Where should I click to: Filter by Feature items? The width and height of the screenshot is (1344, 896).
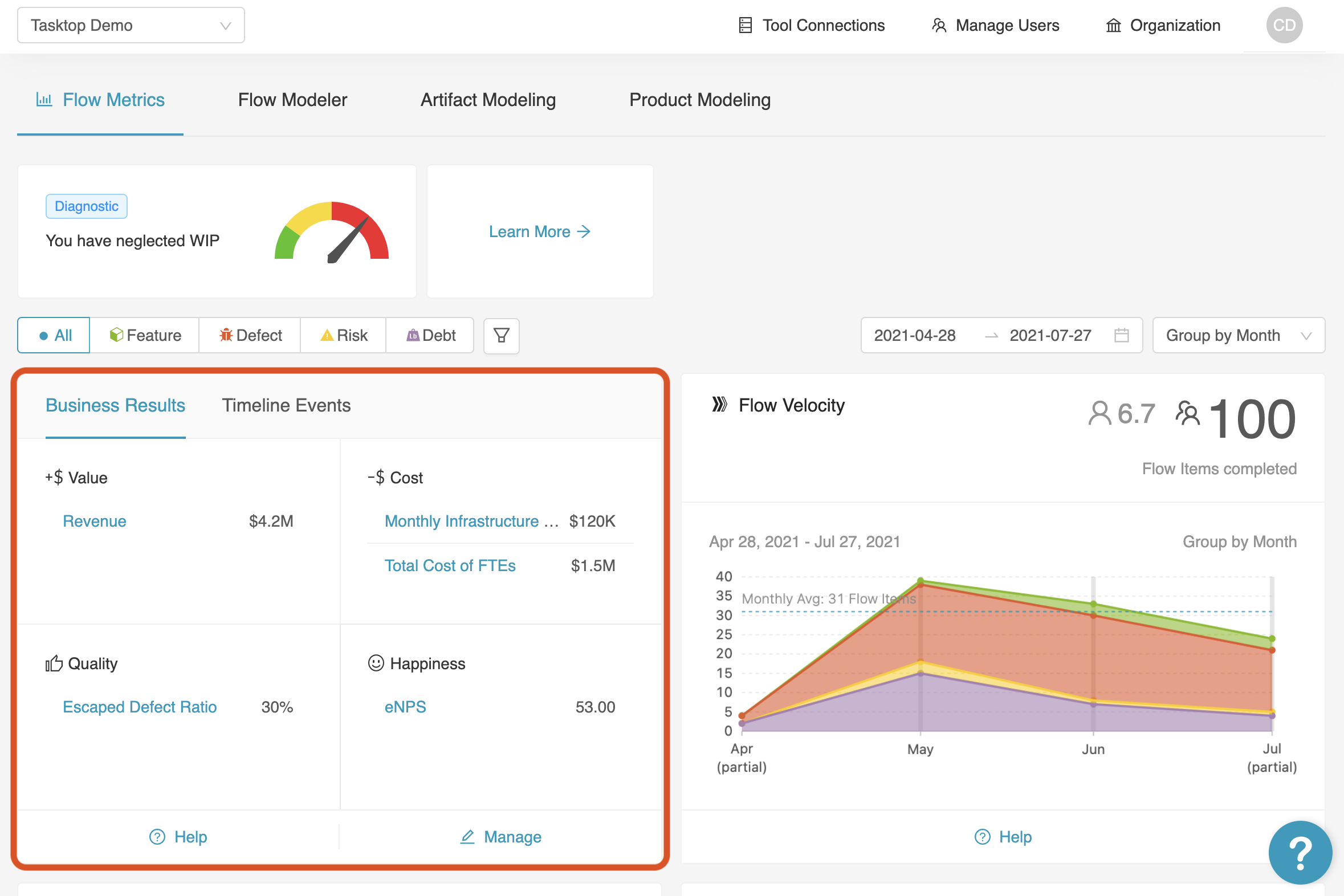[145, 335]
